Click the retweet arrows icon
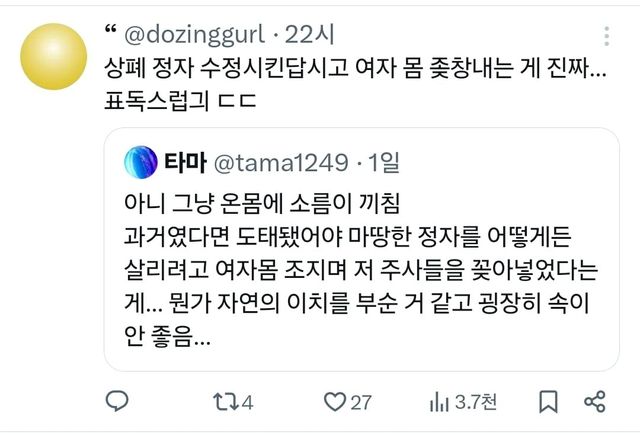640x435 pixels. pos(226,402)
